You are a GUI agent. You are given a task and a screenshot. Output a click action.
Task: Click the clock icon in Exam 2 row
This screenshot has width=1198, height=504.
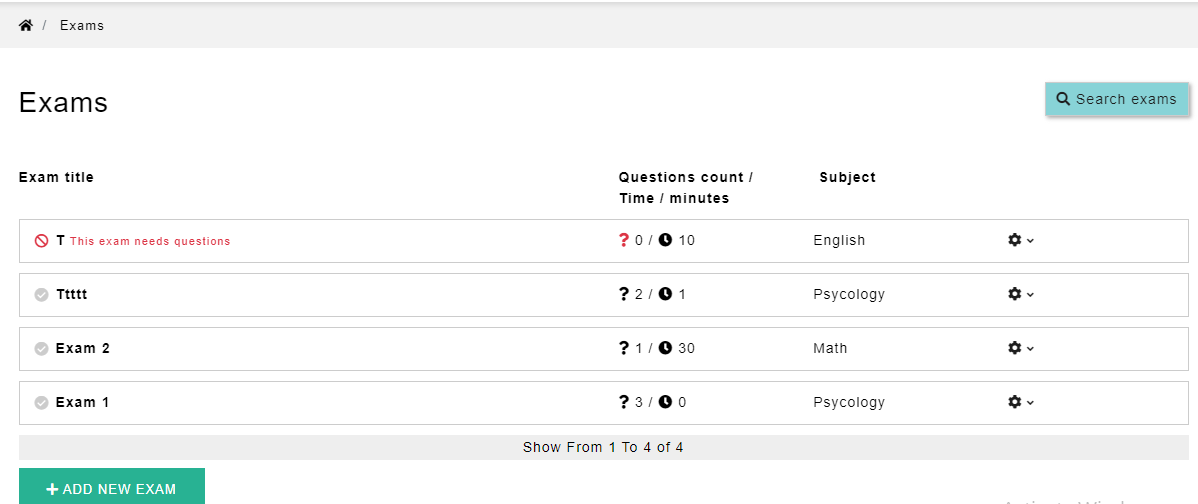[665, 348]
